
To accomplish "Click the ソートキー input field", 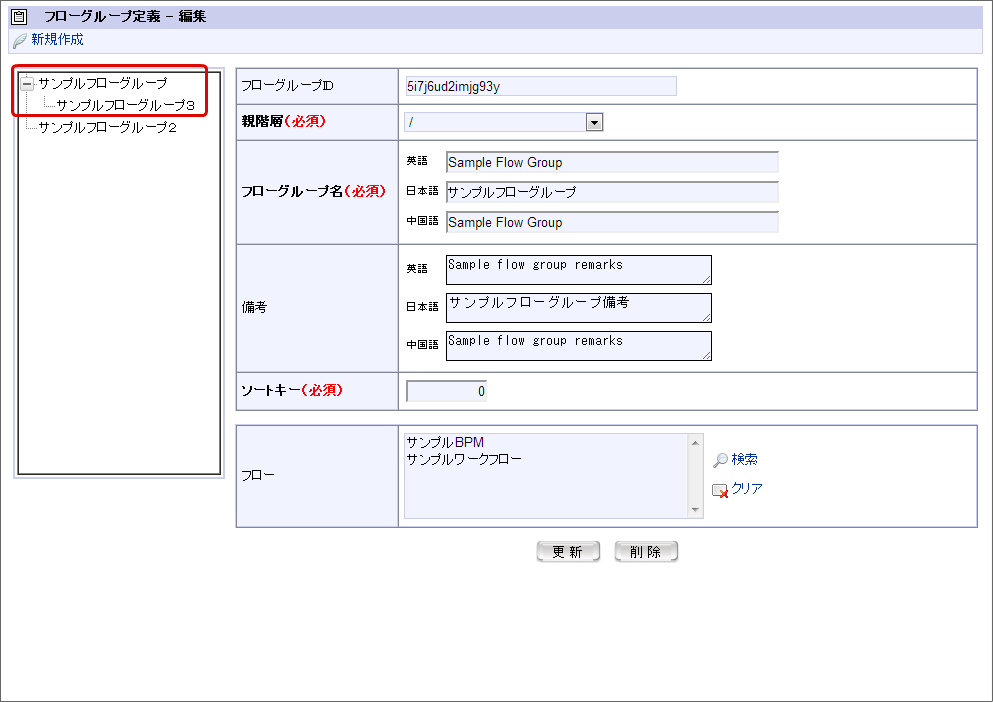I will coord(446,392).
